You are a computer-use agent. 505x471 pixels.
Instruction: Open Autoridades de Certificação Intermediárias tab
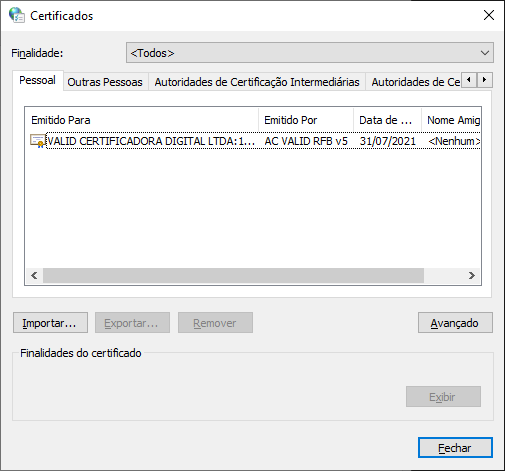point(257,82)
